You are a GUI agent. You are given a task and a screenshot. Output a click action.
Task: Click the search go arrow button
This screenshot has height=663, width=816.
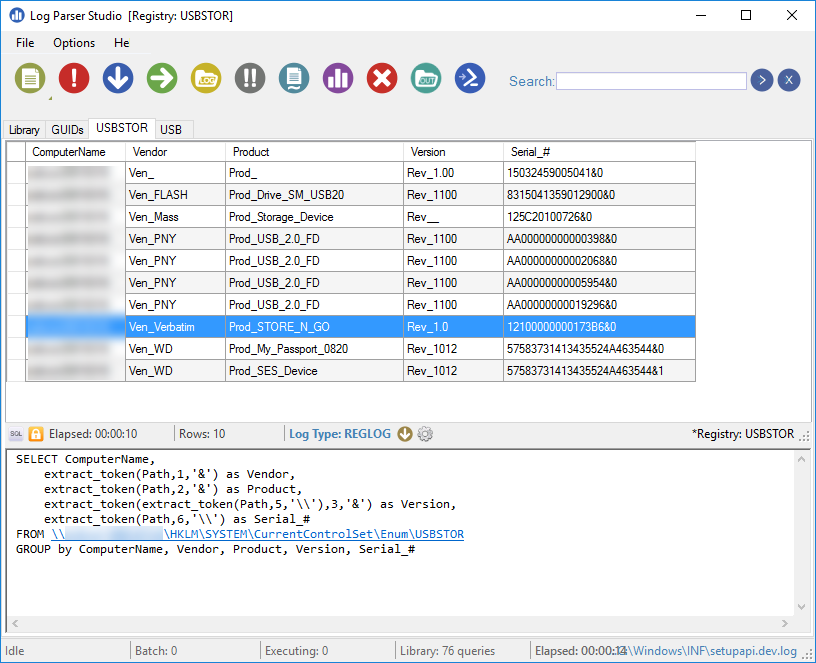[762, 80]
